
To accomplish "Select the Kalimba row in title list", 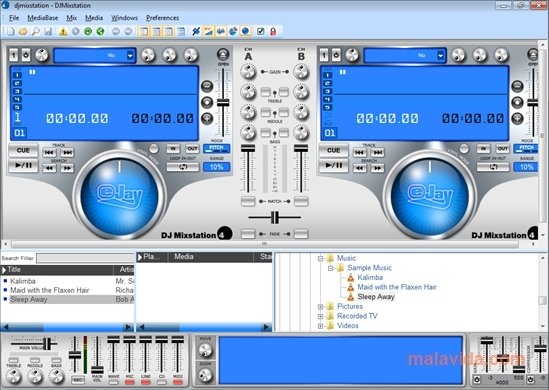I will click(68, 281).
